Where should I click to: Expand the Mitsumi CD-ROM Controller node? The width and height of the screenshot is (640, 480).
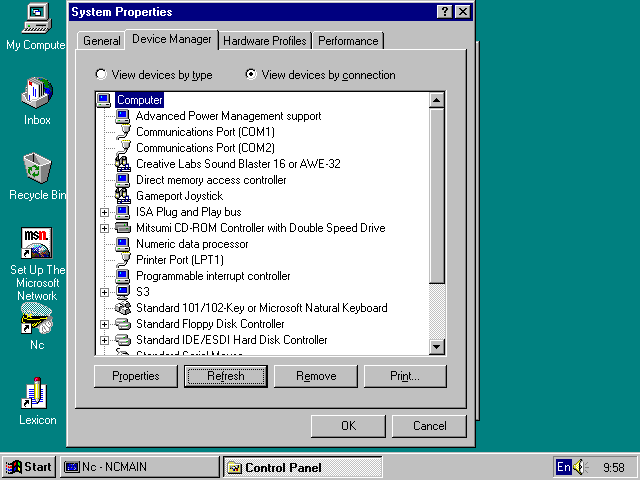[x=105, y=228]
